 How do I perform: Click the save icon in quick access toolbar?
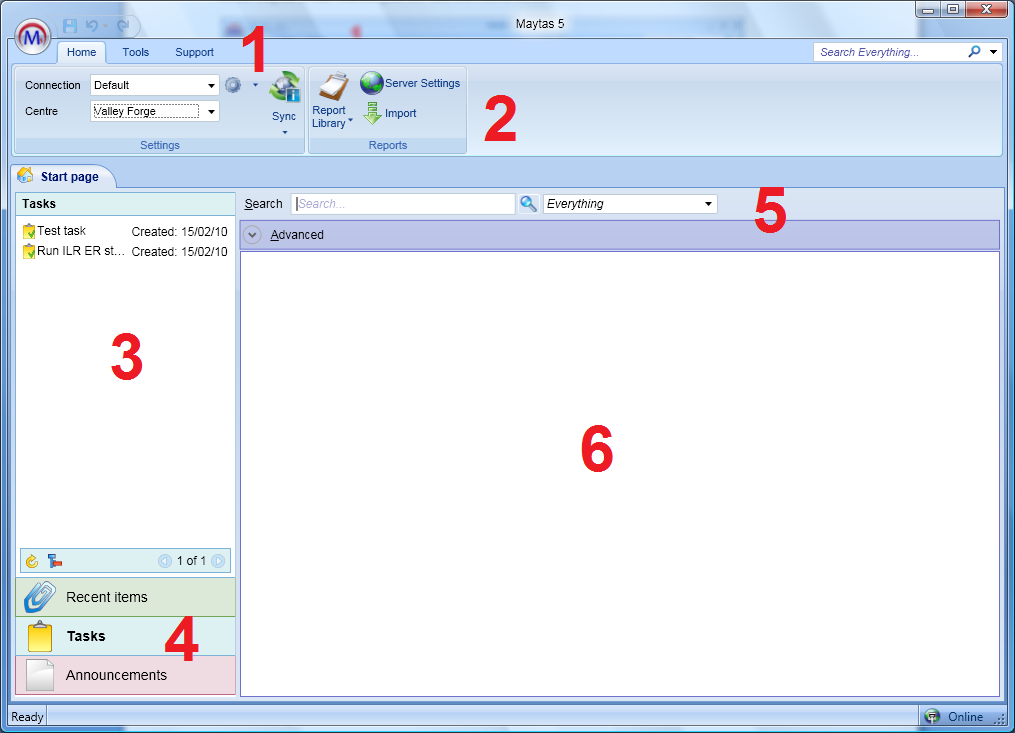coord(70,25)
